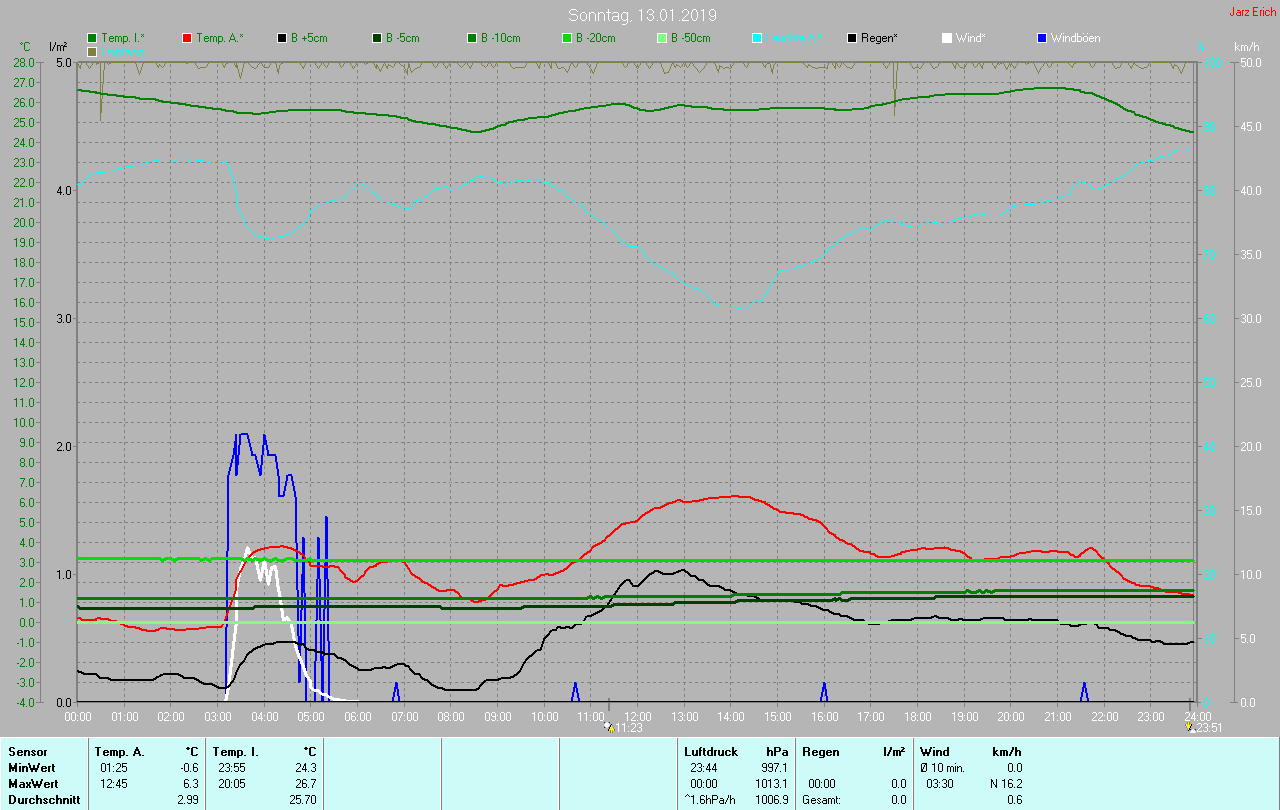Select the black Regen legend square
Viewport: 1280px width, 810px height.
[852, 38]
